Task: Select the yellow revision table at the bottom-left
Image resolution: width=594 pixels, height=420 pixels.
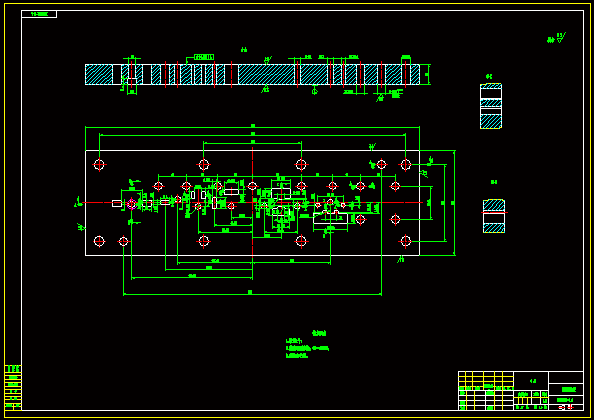Action: [x=13, y=387]
